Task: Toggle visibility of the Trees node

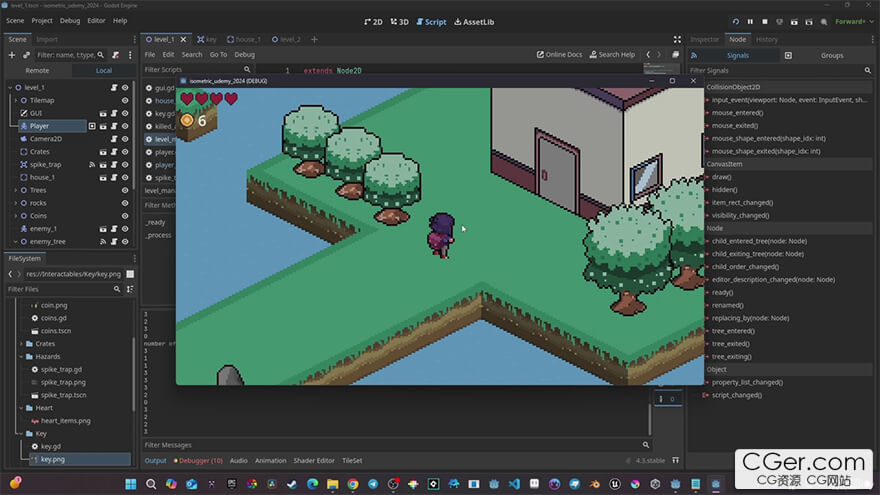Action: 125,190
